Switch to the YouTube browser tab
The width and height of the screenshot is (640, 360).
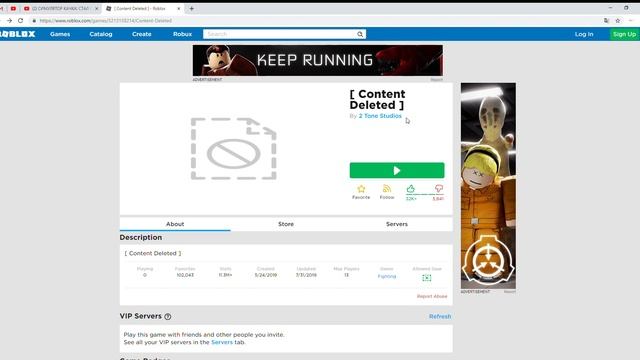click(x=61, y=8)
